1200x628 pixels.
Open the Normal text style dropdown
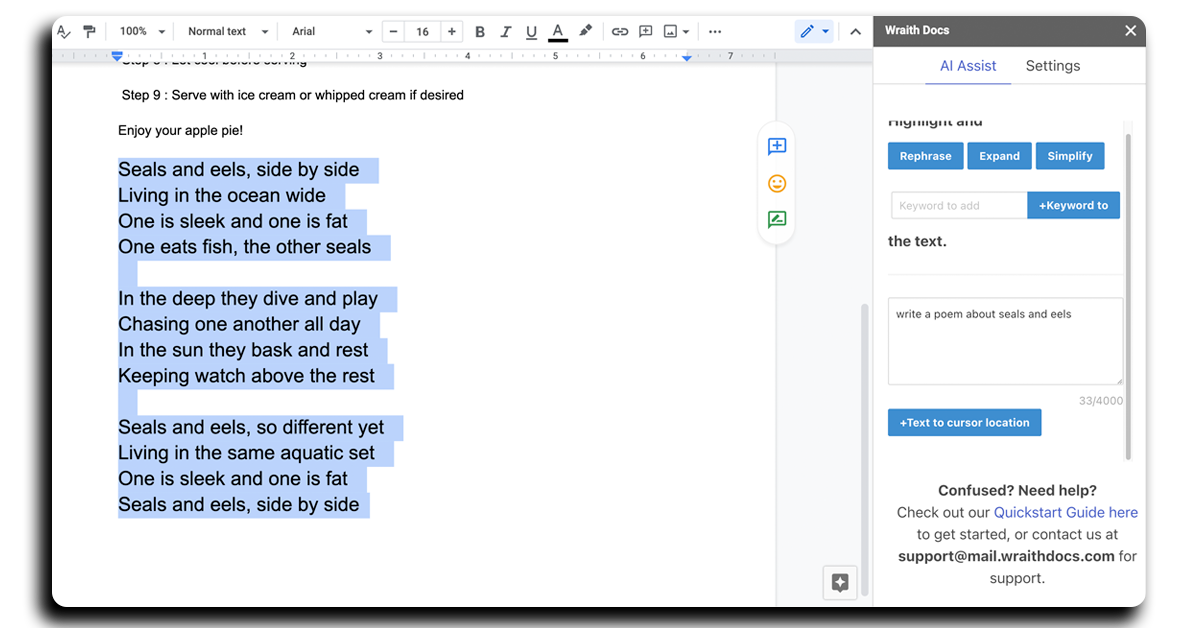click(227, 32)
